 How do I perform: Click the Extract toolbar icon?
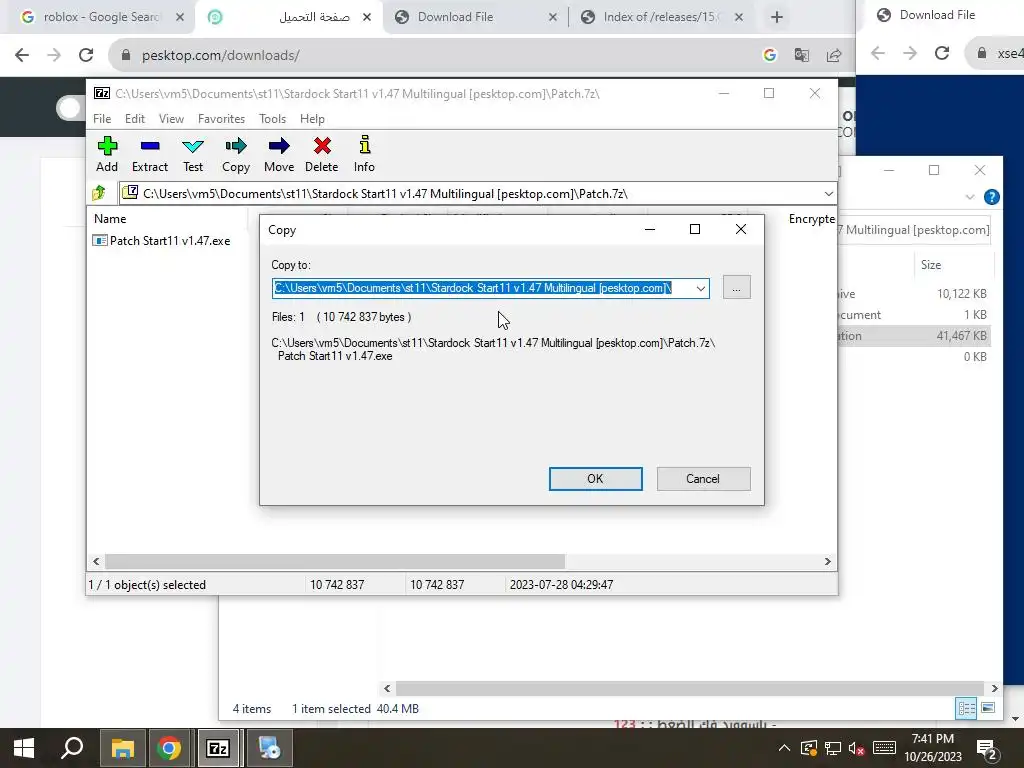[150, 154]
